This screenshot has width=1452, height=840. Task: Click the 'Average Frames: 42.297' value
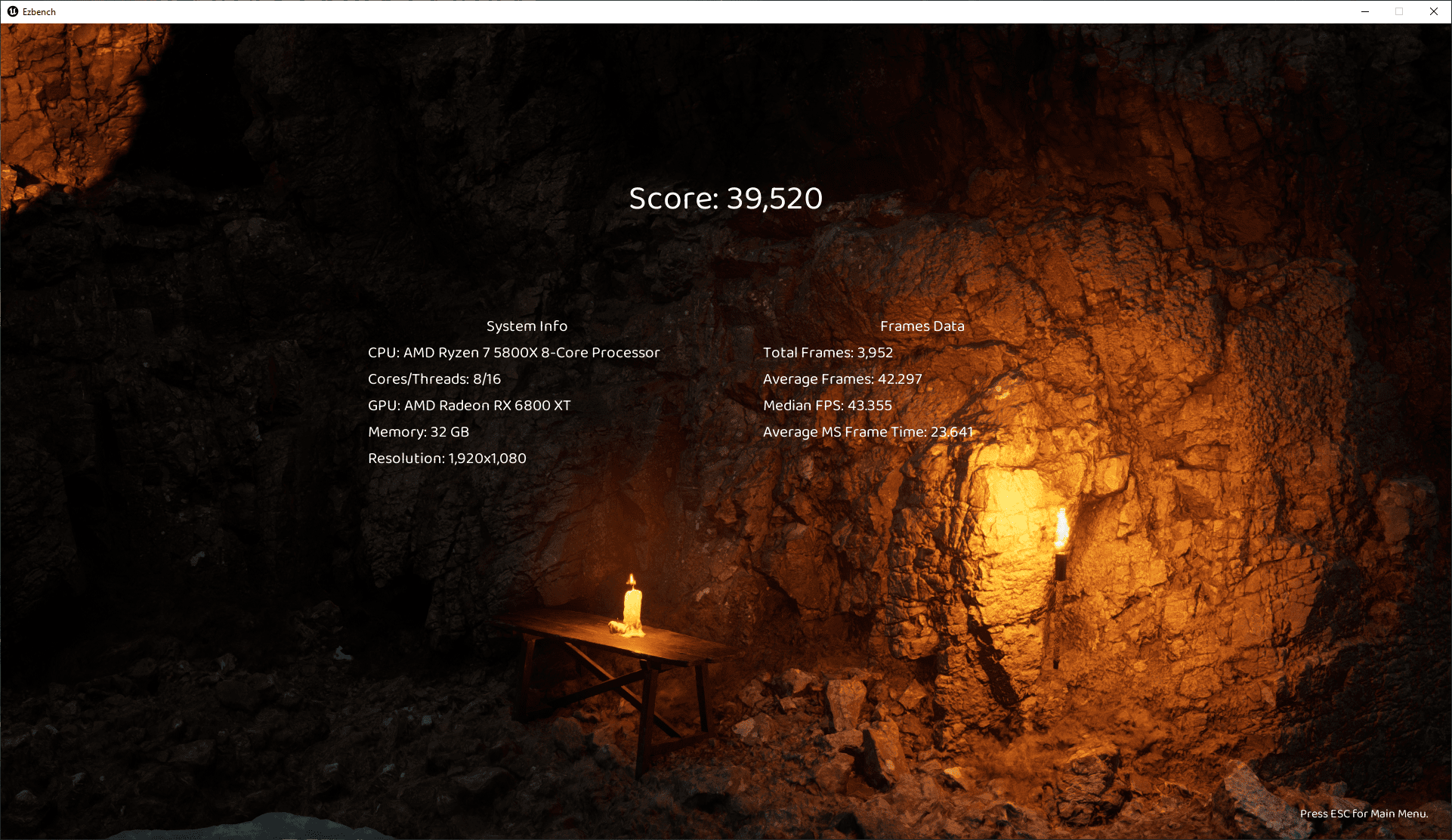click(x=842, y=379)
